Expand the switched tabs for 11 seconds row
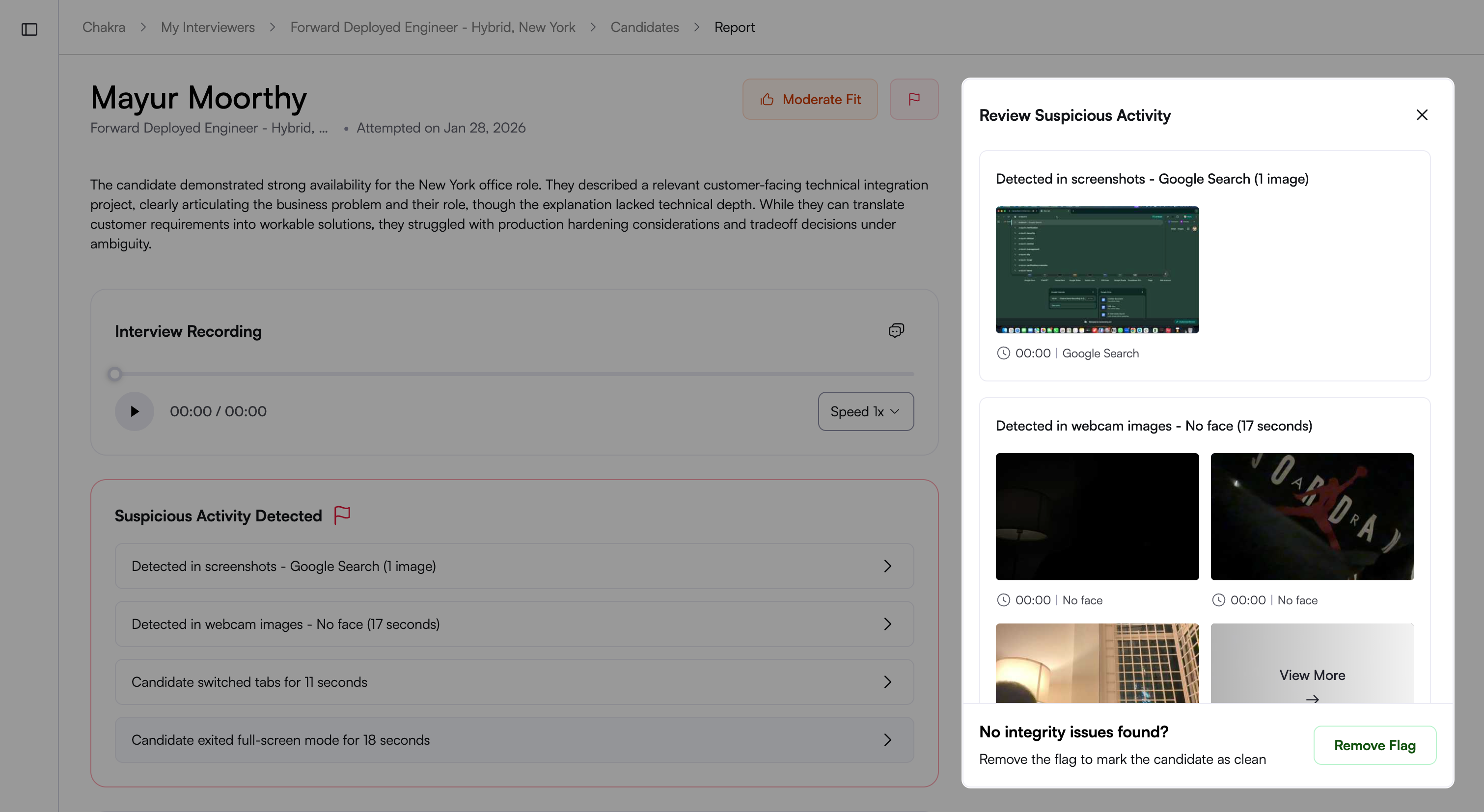The height and width of the screenshot is (812, 1484). (514, 682)
